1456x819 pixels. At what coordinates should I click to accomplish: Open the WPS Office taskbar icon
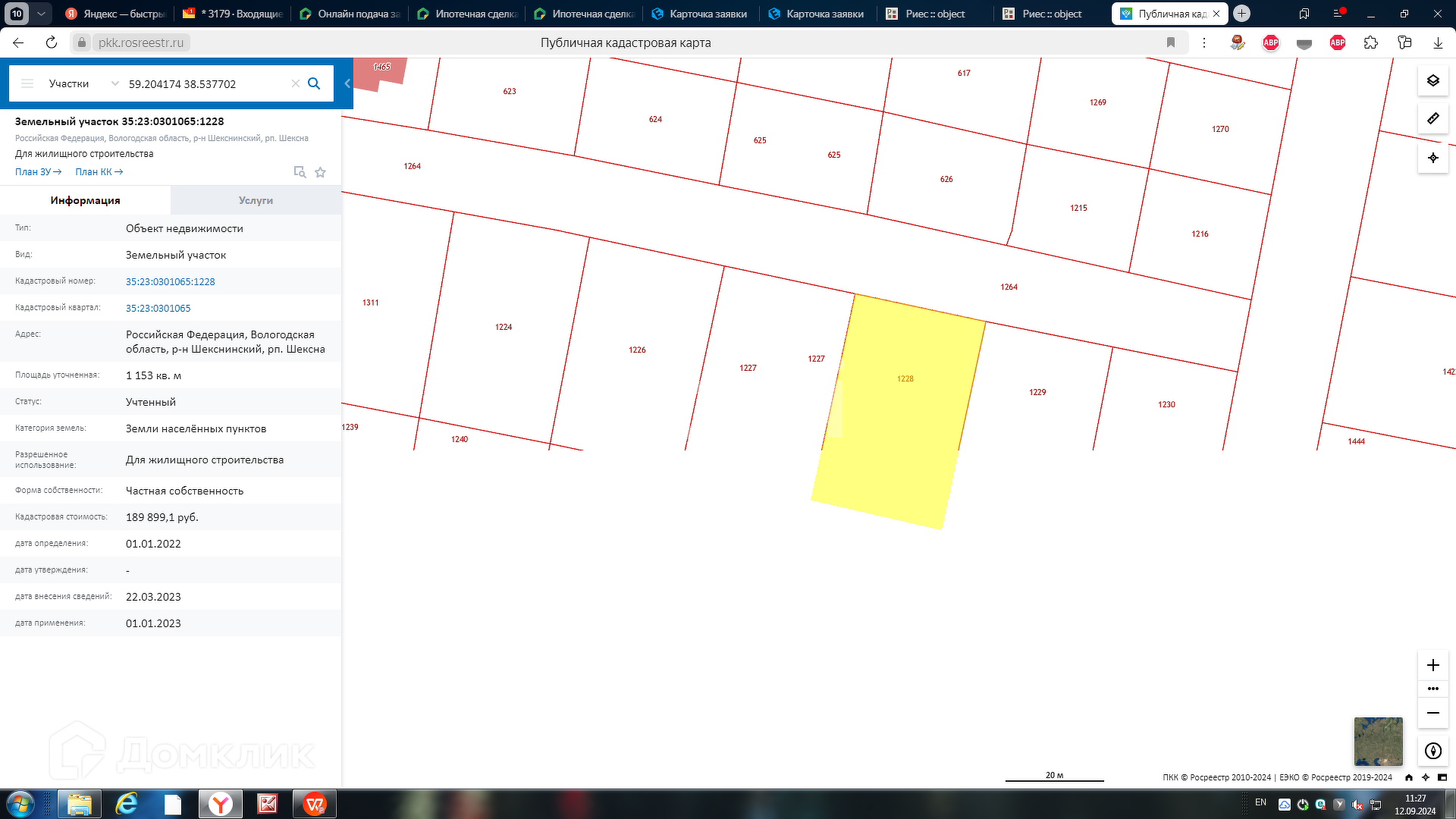pos(314,804)
